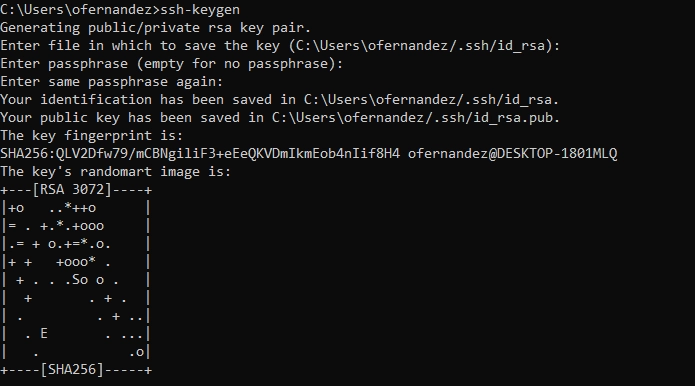Click the 'Your identification has been saved' line
Image resolution: width=695 pixels, height=386 pixels.
click(x=280, y=100)
